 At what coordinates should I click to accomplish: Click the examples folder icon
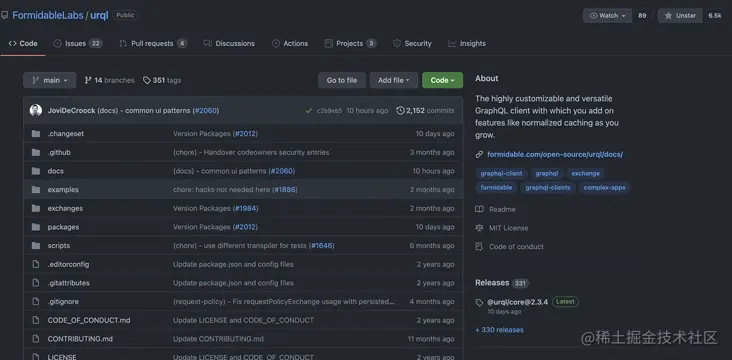click(x=36, y=190)
